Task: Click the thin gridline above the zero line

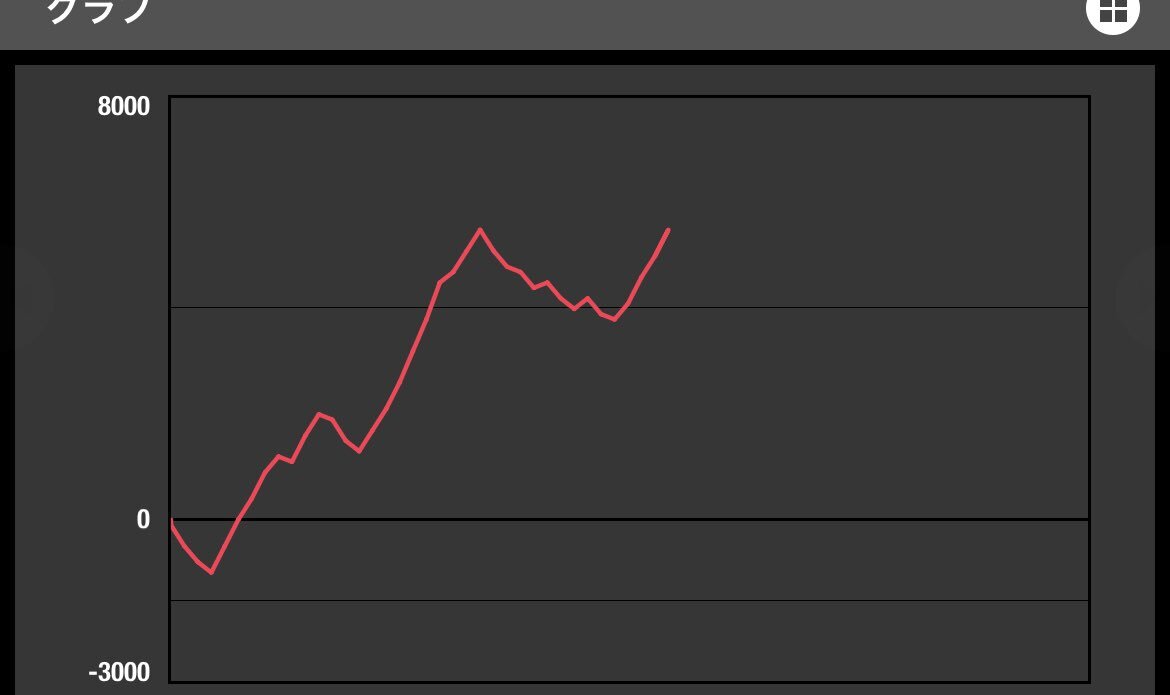Action: (630, 307)
